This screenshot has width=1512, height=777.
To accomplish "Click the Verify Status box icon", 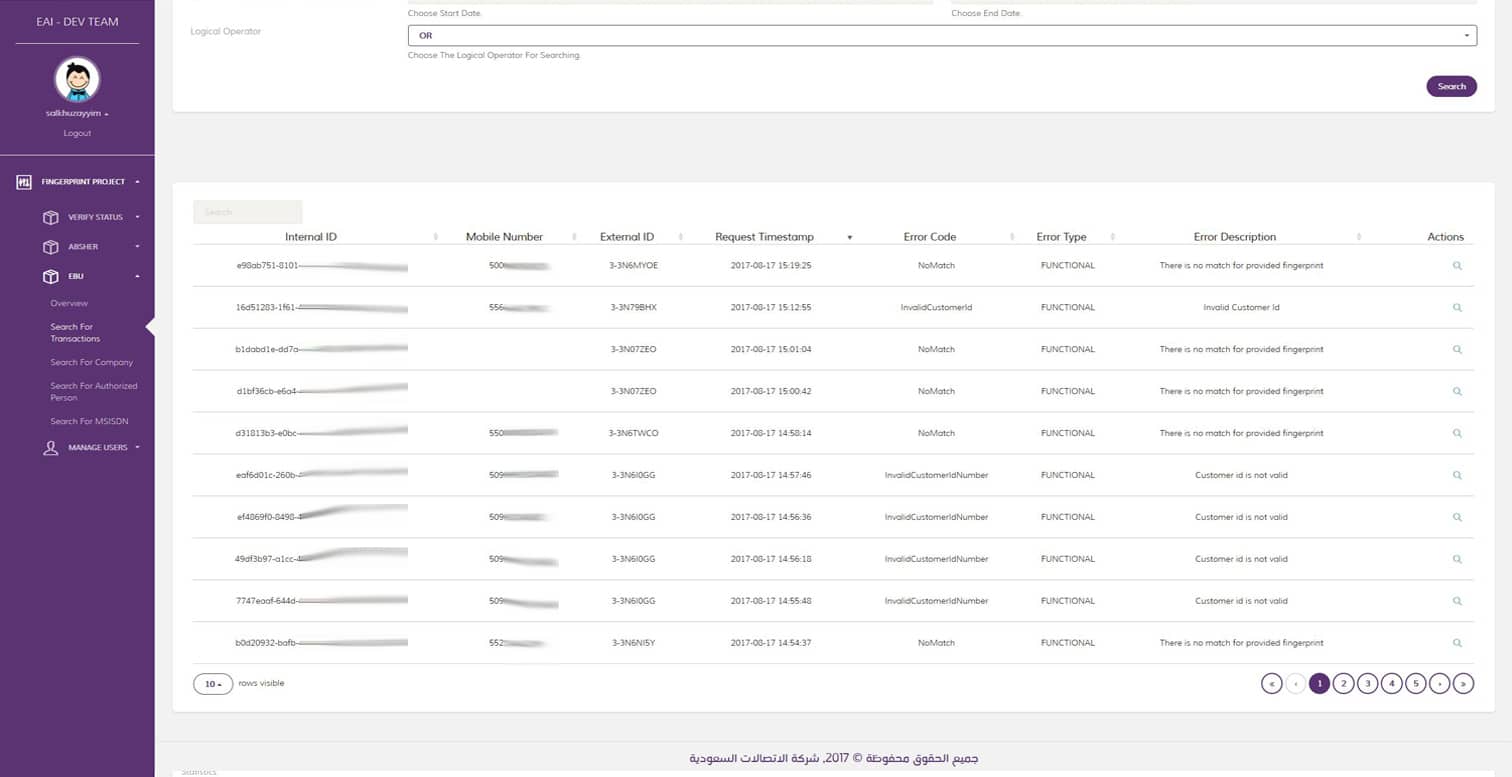I will [51, 217].
